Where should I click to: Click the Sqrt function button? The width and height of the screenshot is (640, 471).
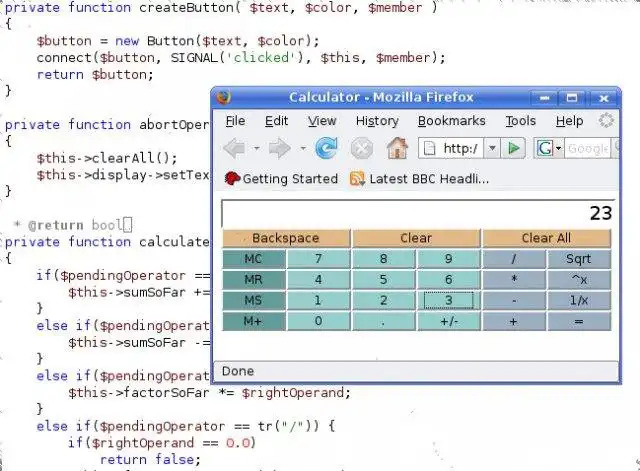(x=579, y=259)
